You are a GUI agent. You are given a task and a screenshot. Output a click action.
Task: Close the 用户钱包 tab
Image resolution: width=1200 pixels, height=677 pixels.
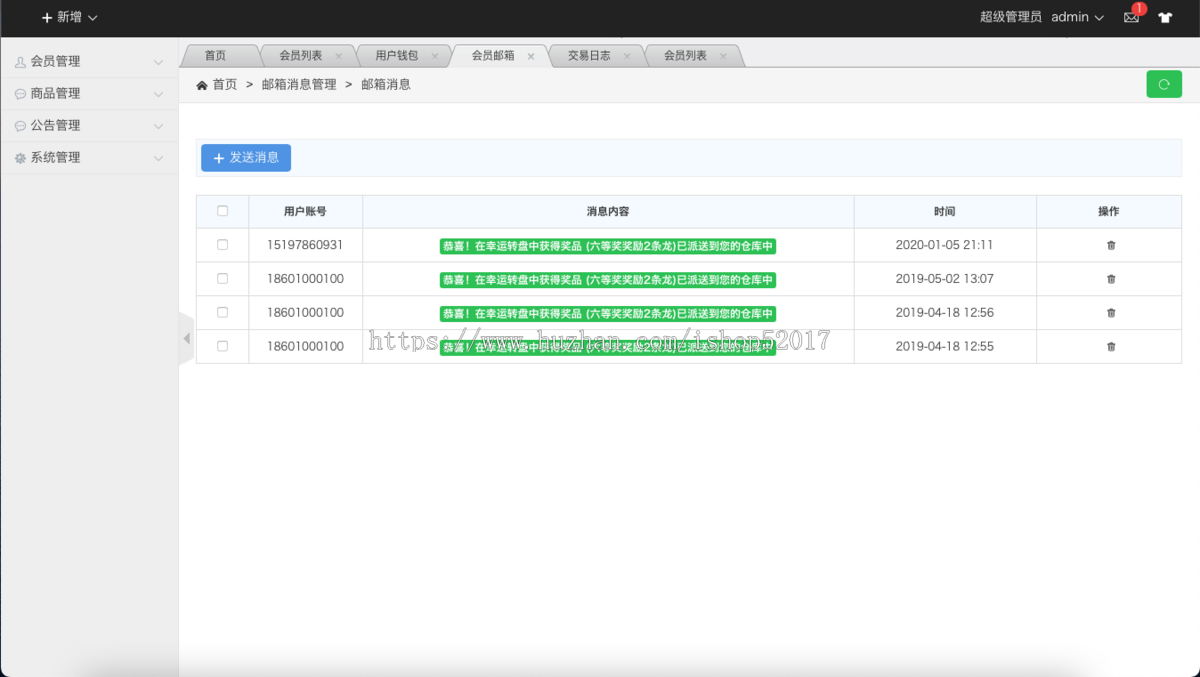point(435,56)
